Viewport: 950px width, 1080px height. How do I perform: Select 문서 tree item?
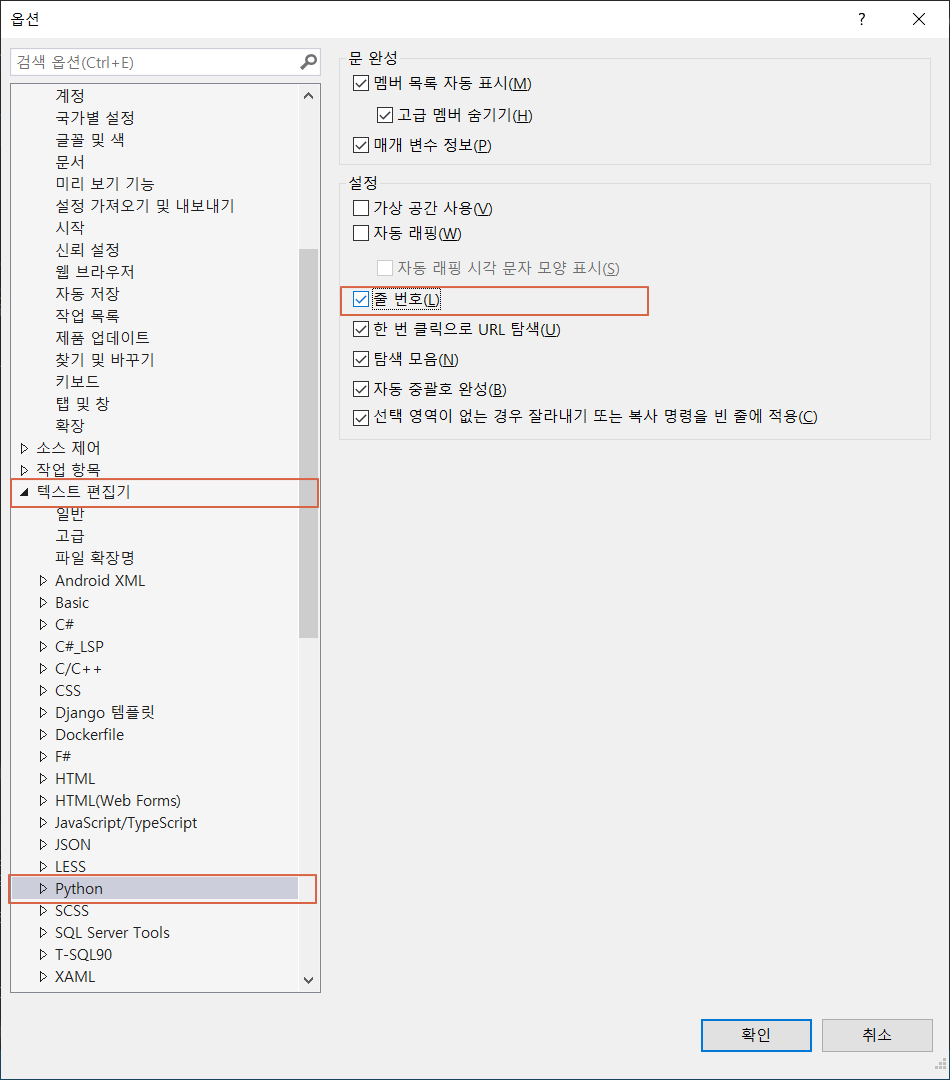coord(70,162)
